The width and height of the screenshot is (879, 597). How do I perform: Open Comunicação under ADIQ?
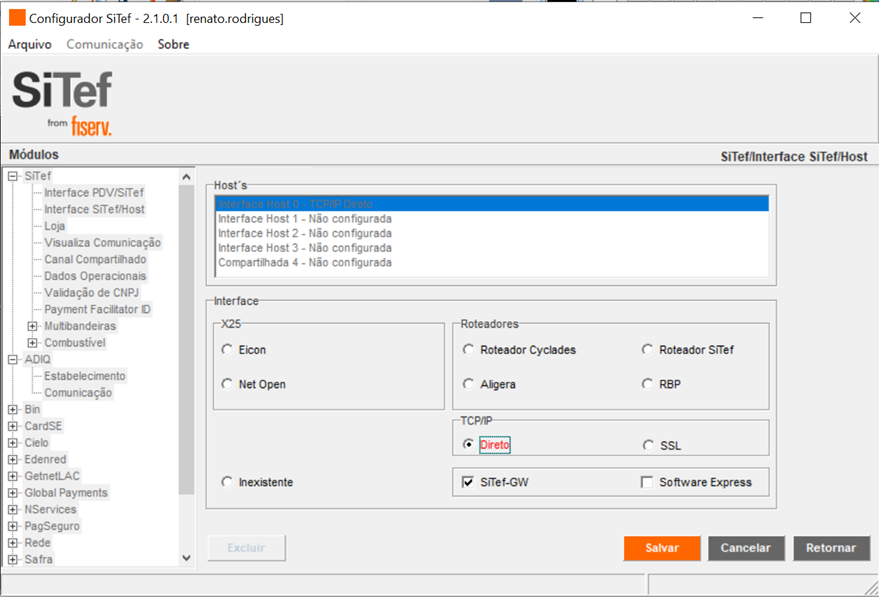pos(78,393)
